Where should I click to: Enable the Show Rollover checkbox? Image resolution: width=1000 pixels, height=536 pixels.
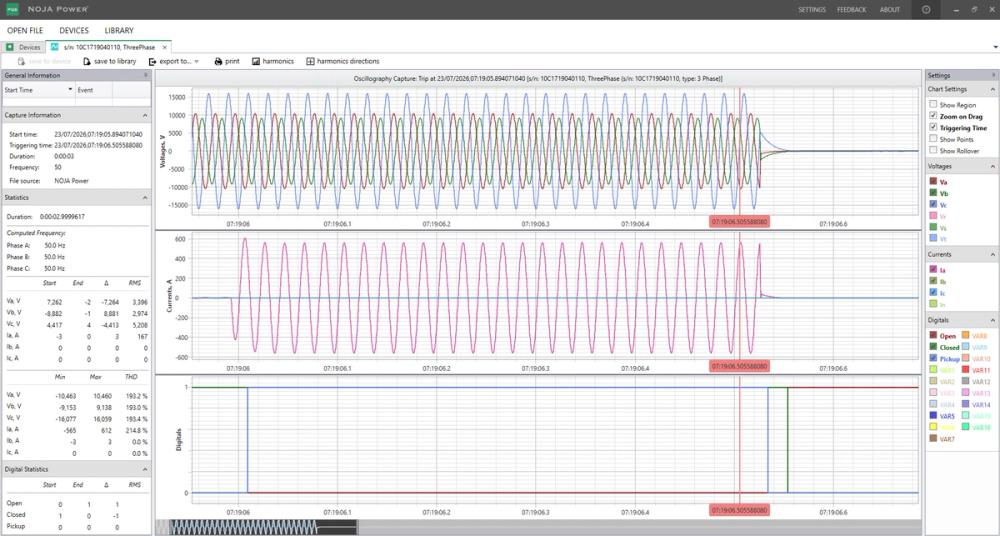click(x=934, y=151)
